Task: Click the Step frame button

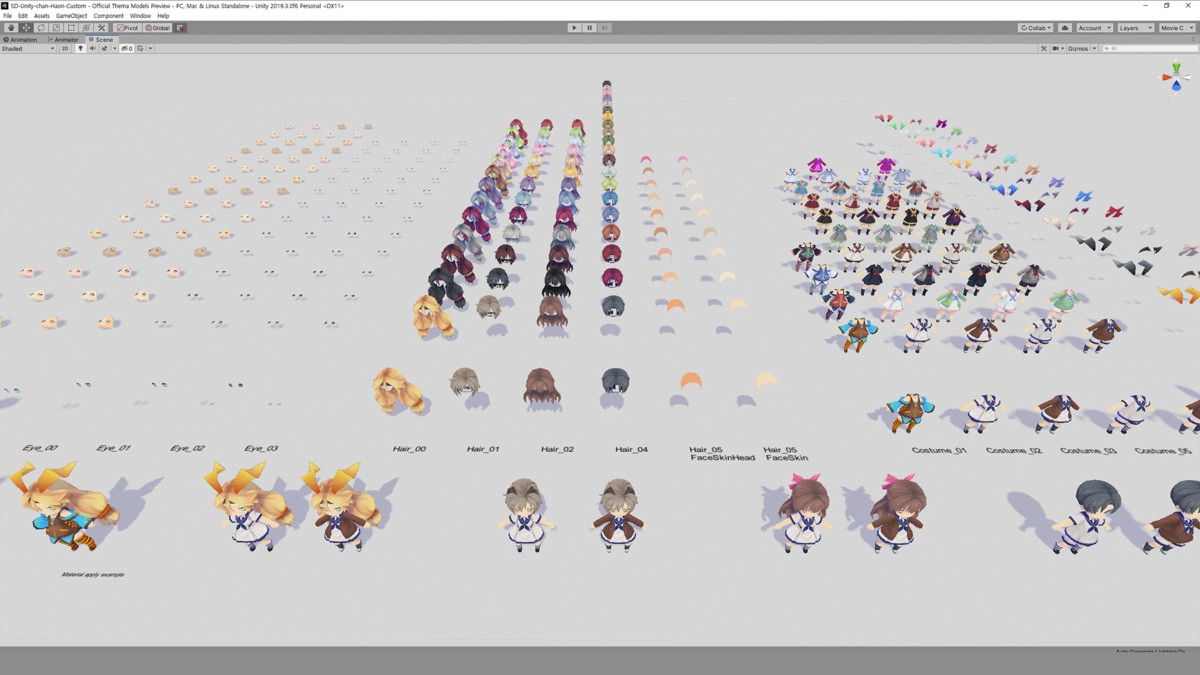Action: click(604, 28)
